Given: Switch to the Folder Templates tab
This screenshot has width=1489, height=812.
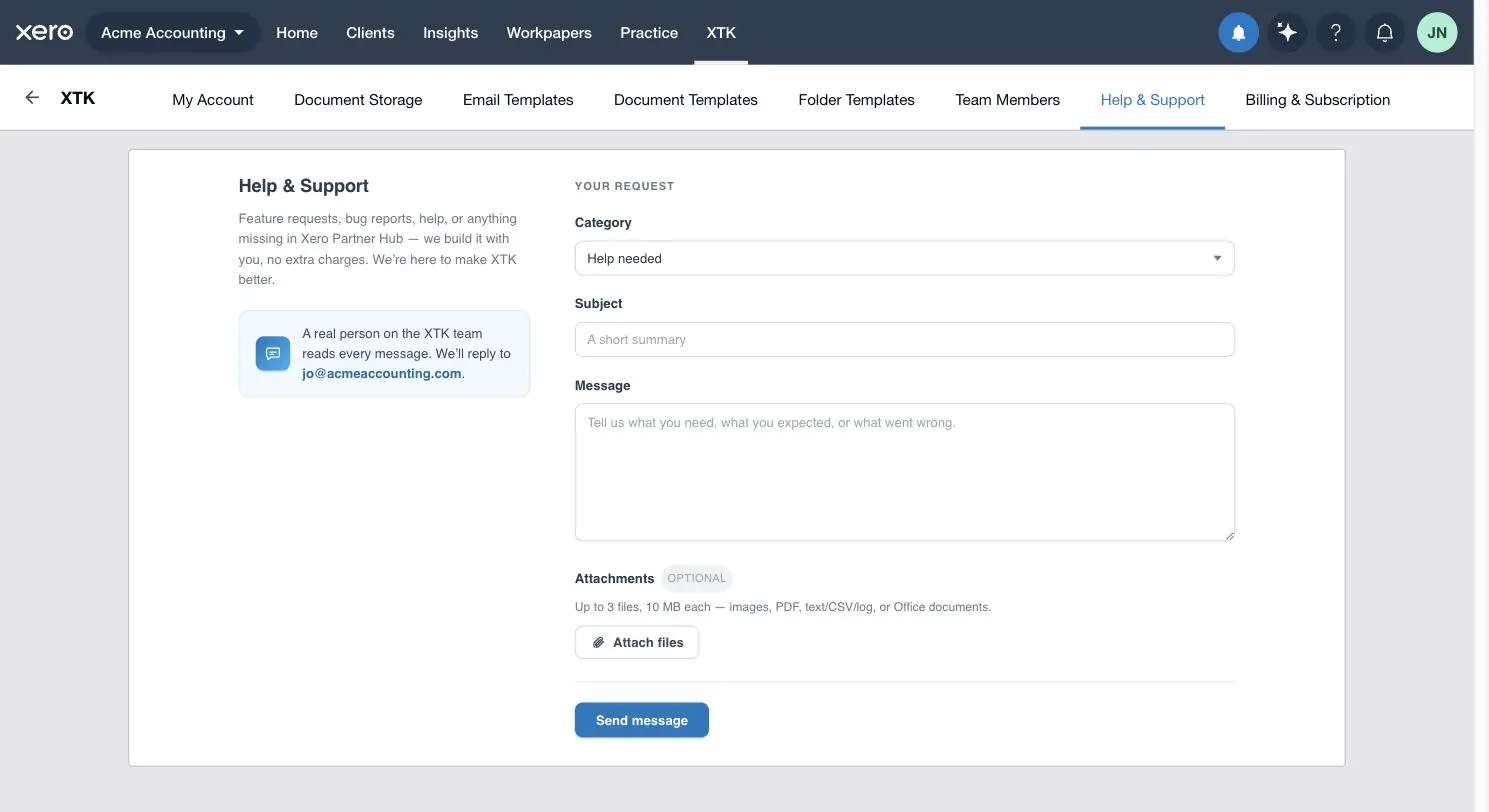Looking at the screenshot, I should coord(856,99).
